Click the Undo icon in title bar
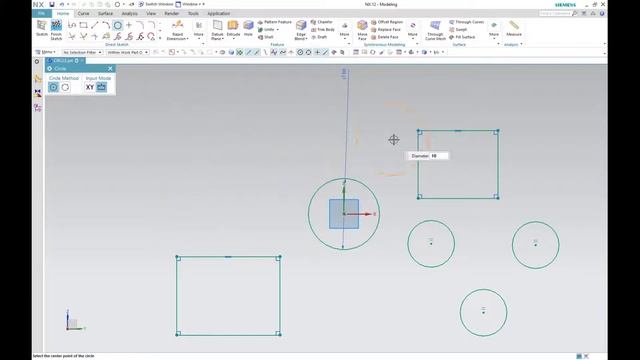This screenshot has width=640, height=360. point(62,4)
